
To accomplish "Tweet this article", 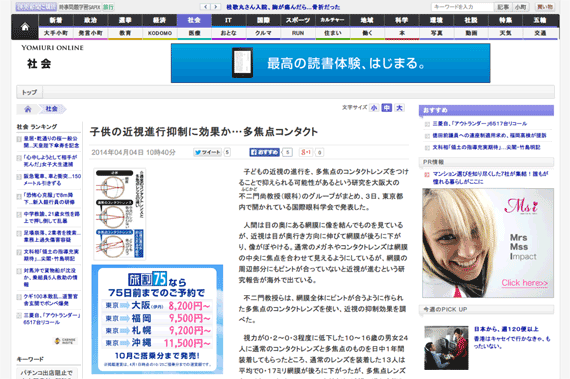I will [x=208, y=152].
